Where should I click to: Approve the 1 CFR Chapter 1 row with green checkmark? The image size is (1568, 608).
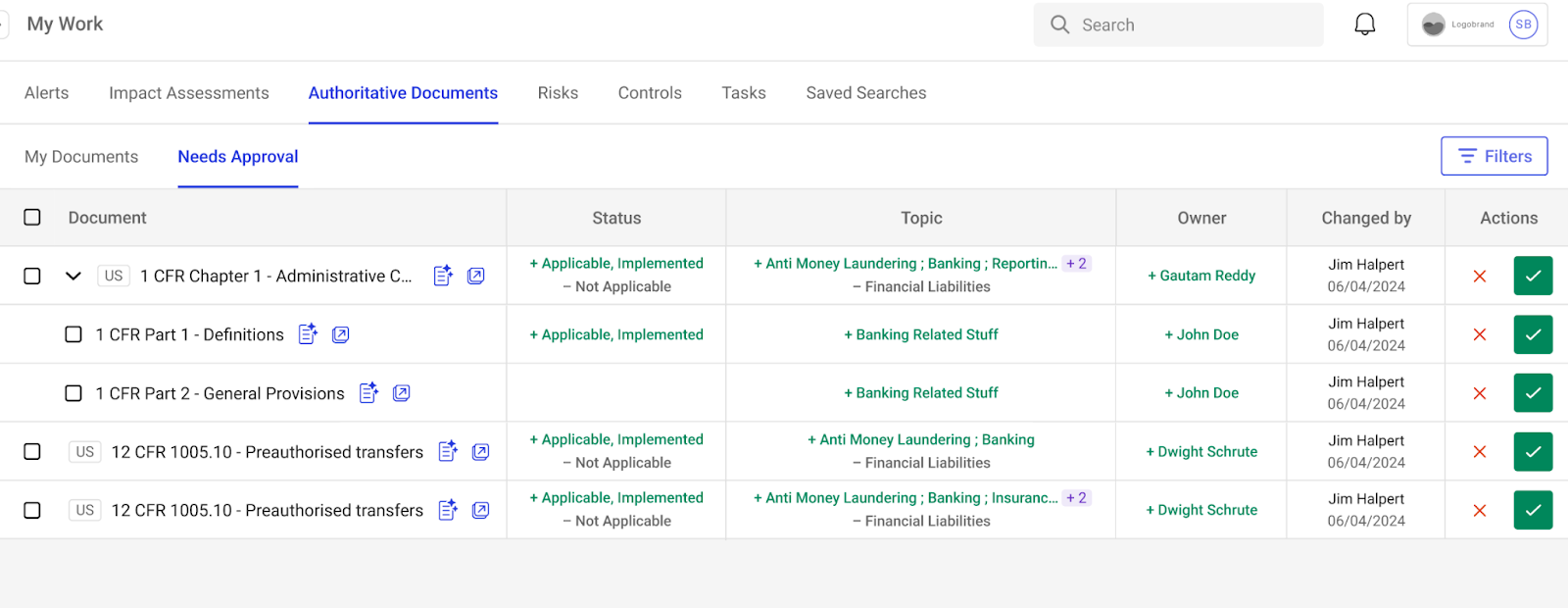[1533, 276]
